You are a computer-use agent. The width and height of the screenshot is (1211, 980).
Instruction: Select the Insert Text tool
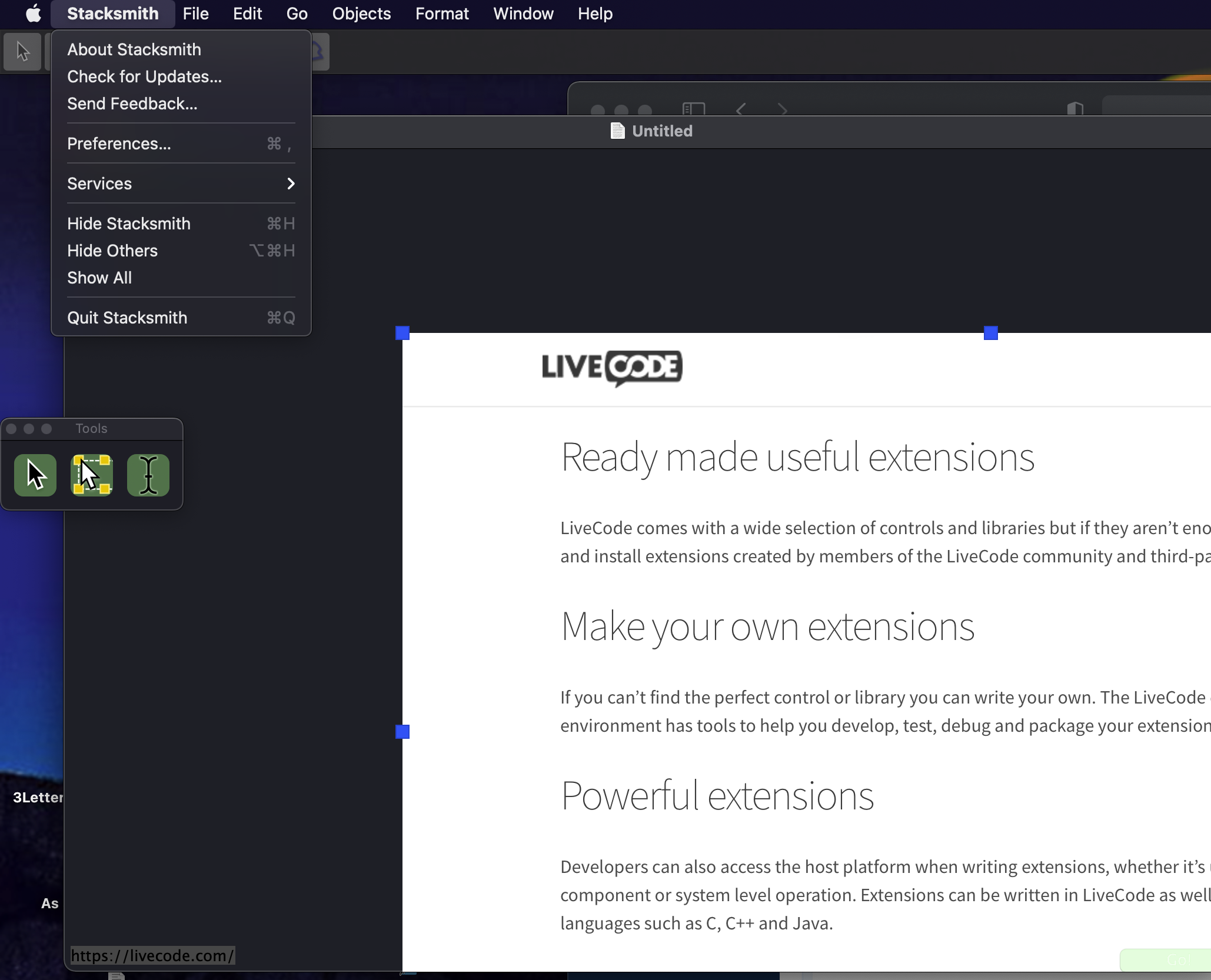(148, 475)
